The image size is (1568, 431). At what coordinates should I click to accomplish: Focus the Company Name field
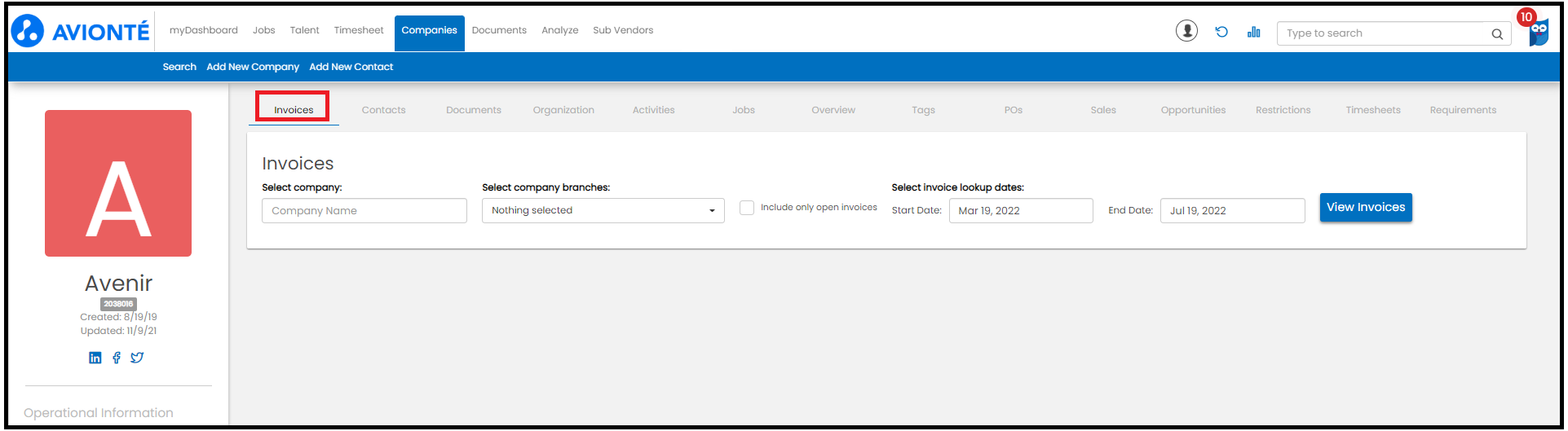coord(364,210)
